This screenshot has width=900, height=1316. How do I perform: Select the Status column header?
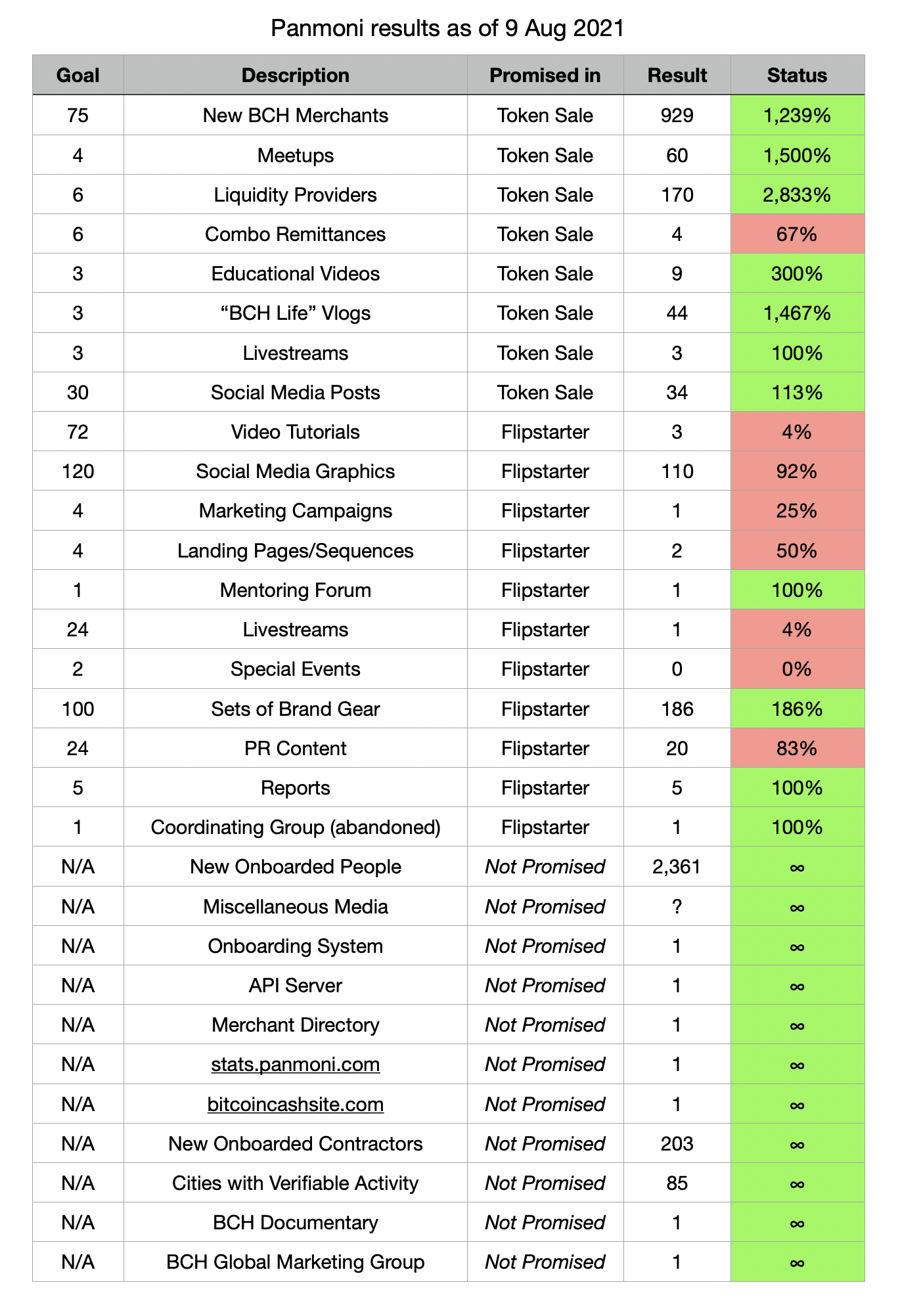798,75
